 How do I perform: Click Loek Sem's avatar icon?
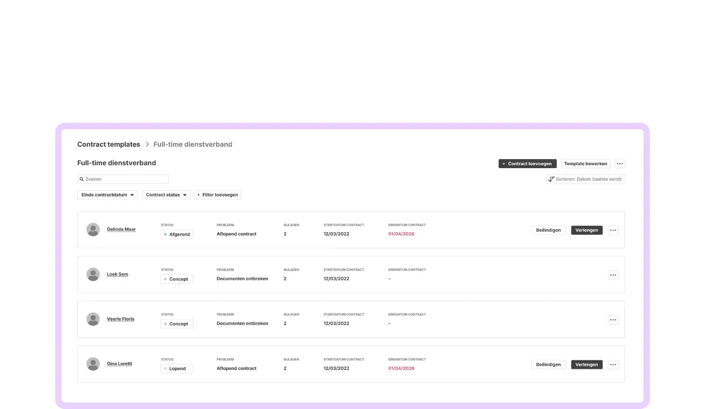93,274
